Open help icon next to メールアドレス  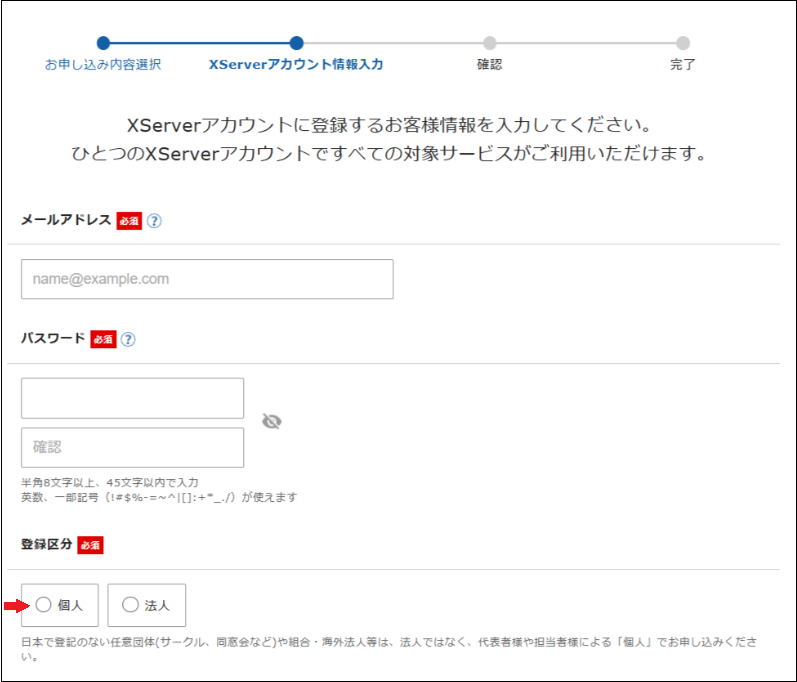pyautogui.click(x=154, y=221)
